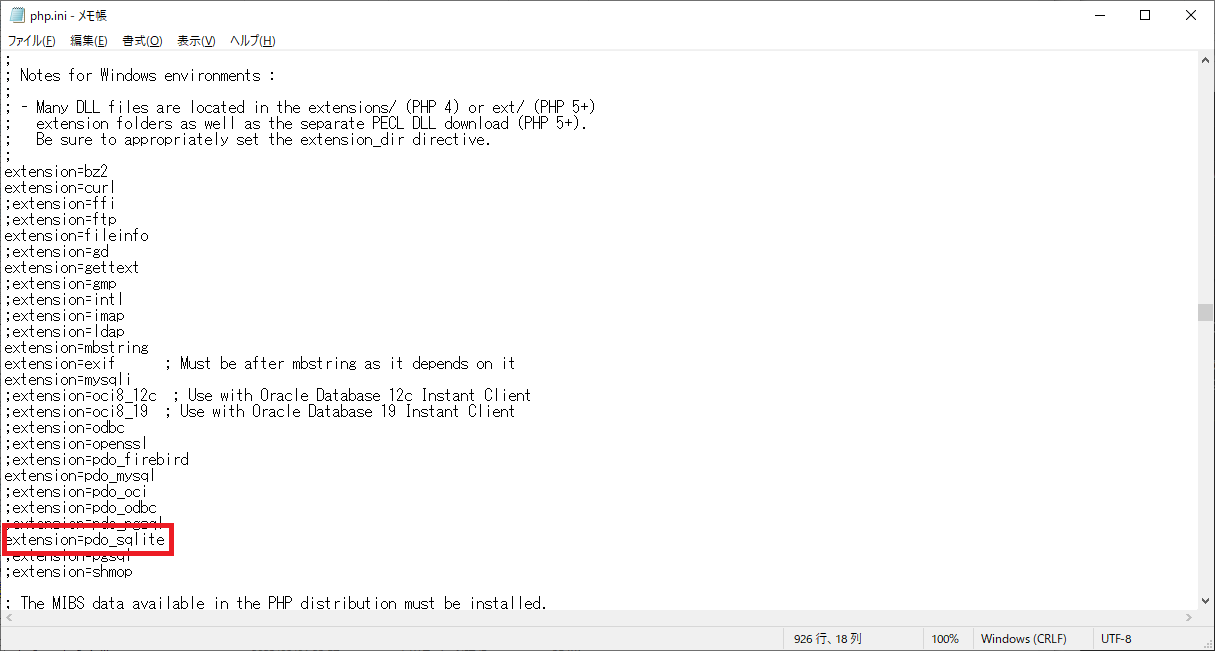Place cursor in ;extension=gd line
The width and height of the screenshot is (1215, 651).
pos(57,252)
